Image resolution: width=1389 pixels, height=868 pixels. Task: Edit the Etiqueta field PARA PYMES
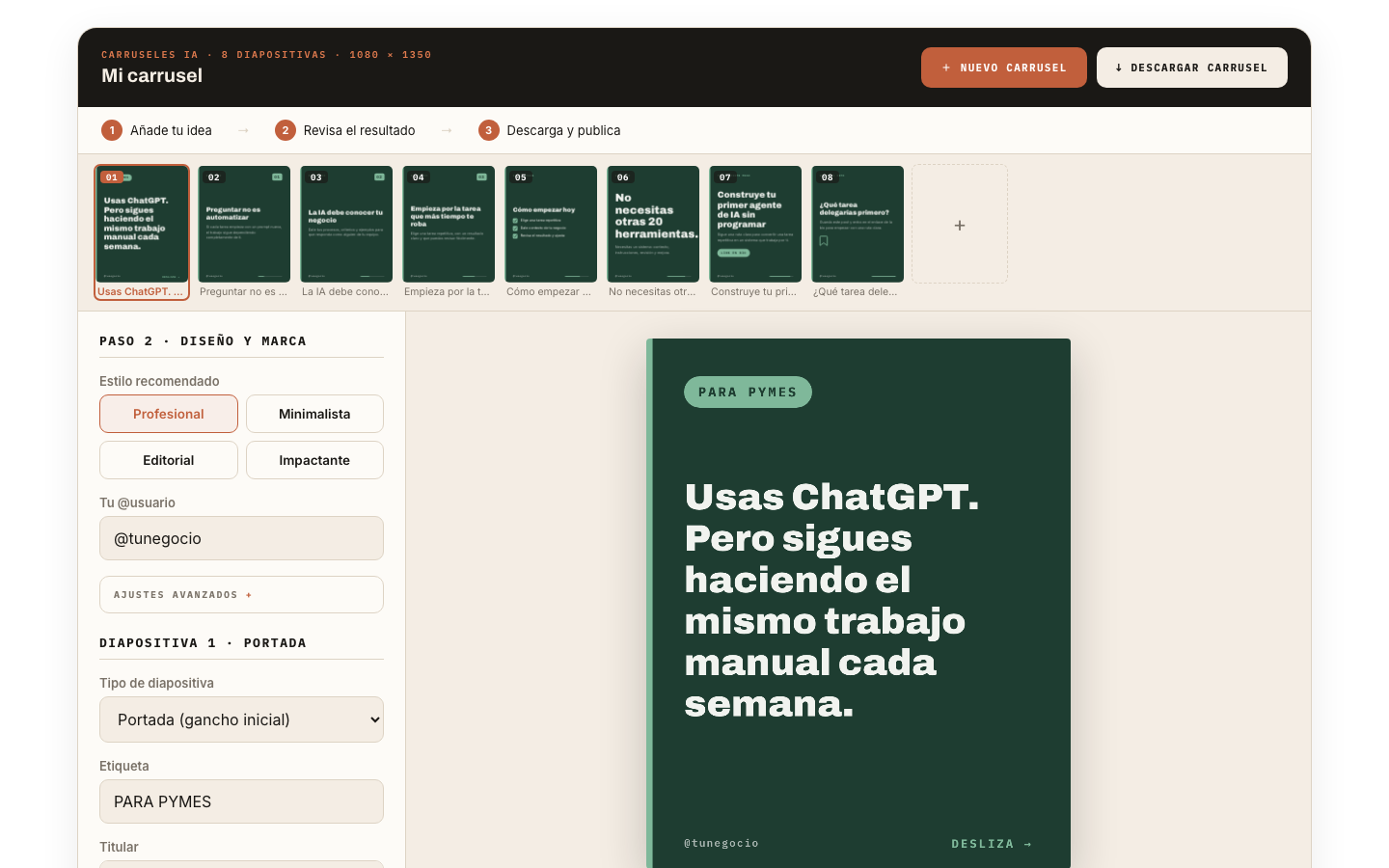241,801
